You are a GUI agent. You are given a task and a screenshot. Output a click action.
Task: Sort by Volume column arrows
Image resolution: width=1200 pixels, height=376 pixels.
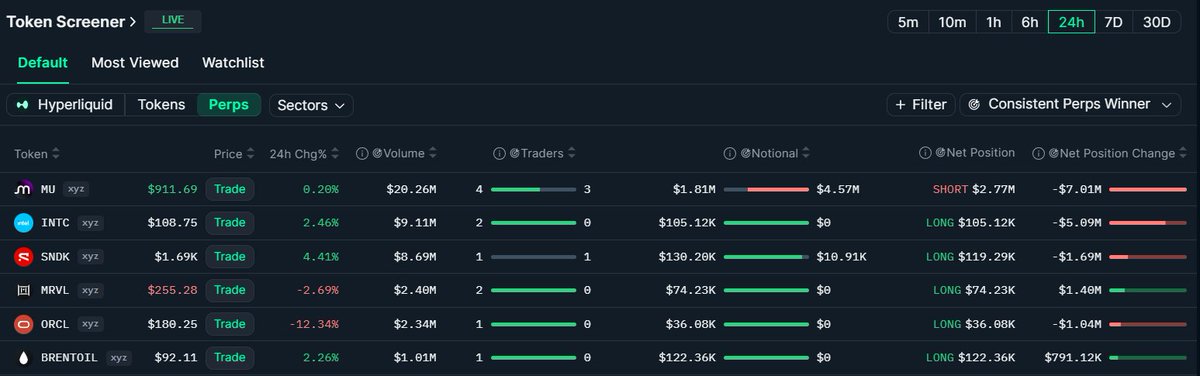tap(434, 154)
